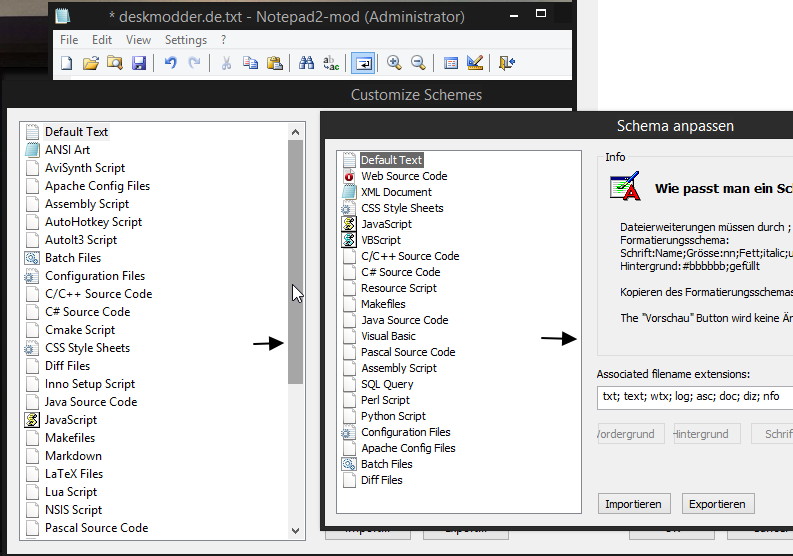
Task: Select ANSI Art scheme
Action: tap(67, 150)
